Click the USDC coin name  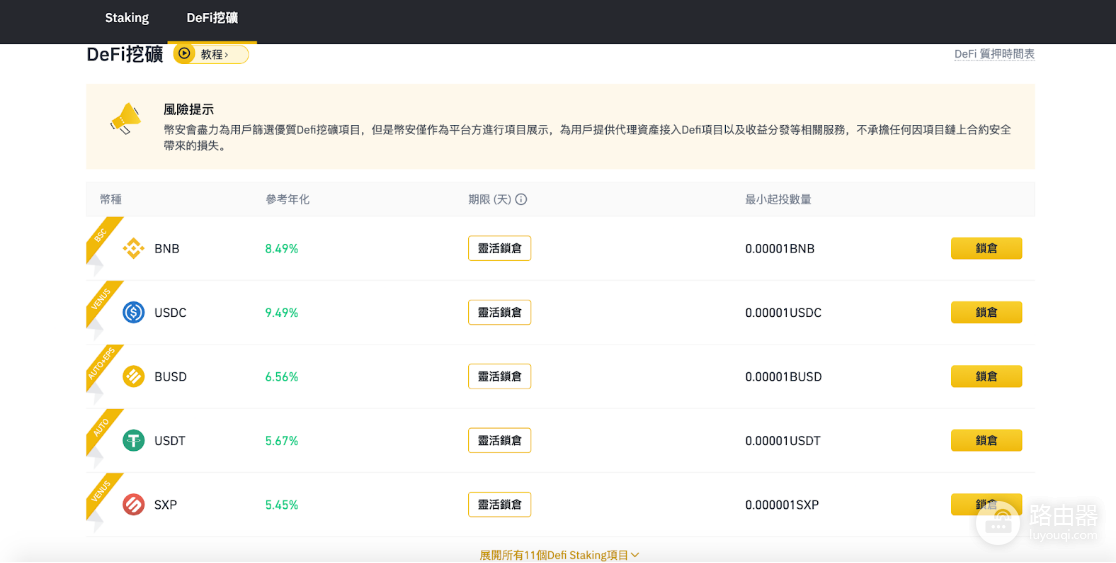170,313
